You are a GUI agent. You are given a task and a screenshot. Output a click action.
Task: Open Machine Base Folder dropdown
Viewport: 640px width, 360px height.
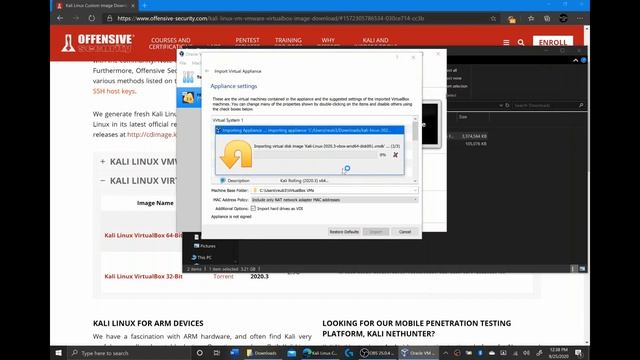pos(334,190)
